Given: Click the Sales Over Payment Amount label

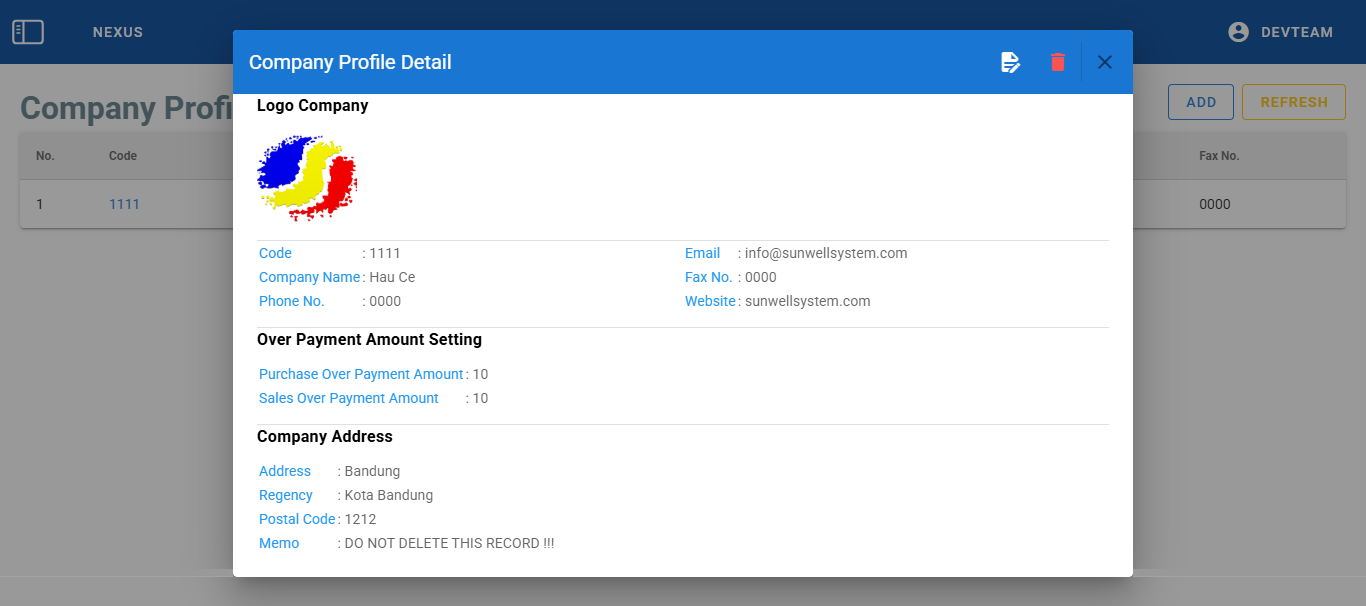Looking at the screenshot, I should (348, 398).
